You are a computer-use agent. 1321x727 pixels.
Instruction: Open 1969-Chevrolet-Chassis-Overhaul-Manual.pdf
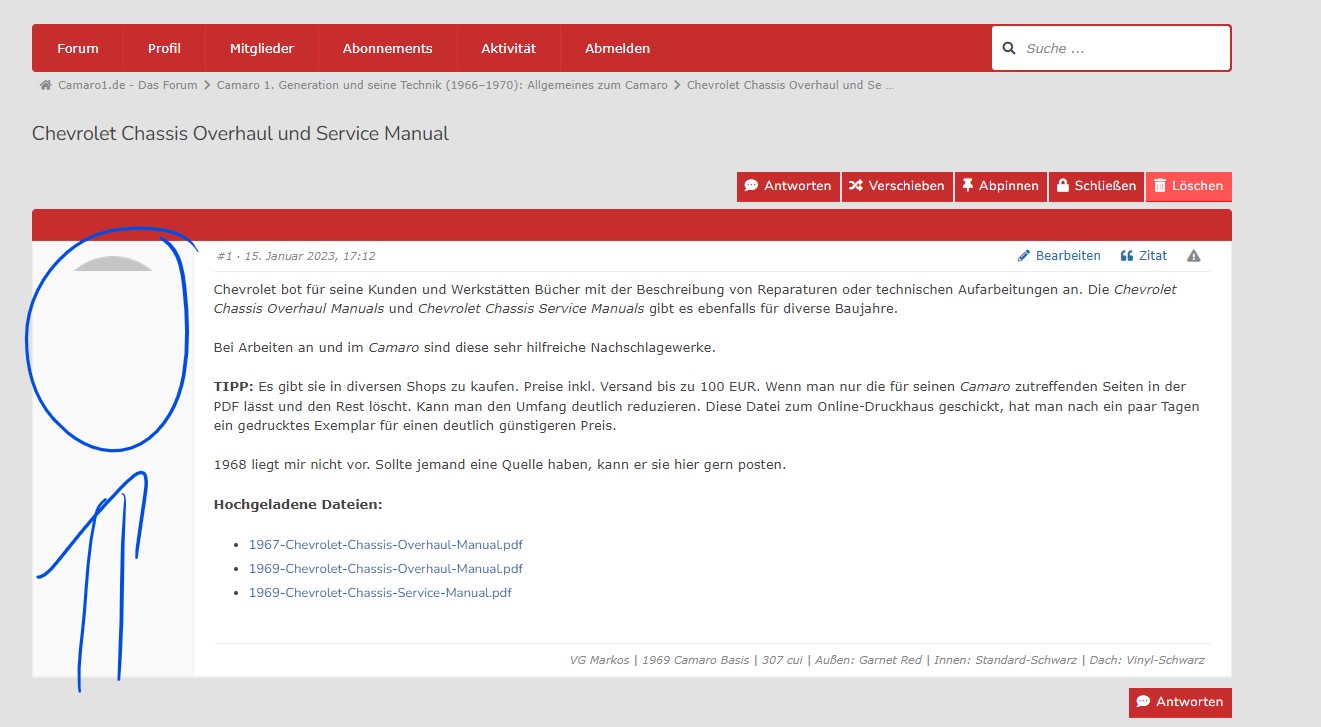[x=386, y=569]
